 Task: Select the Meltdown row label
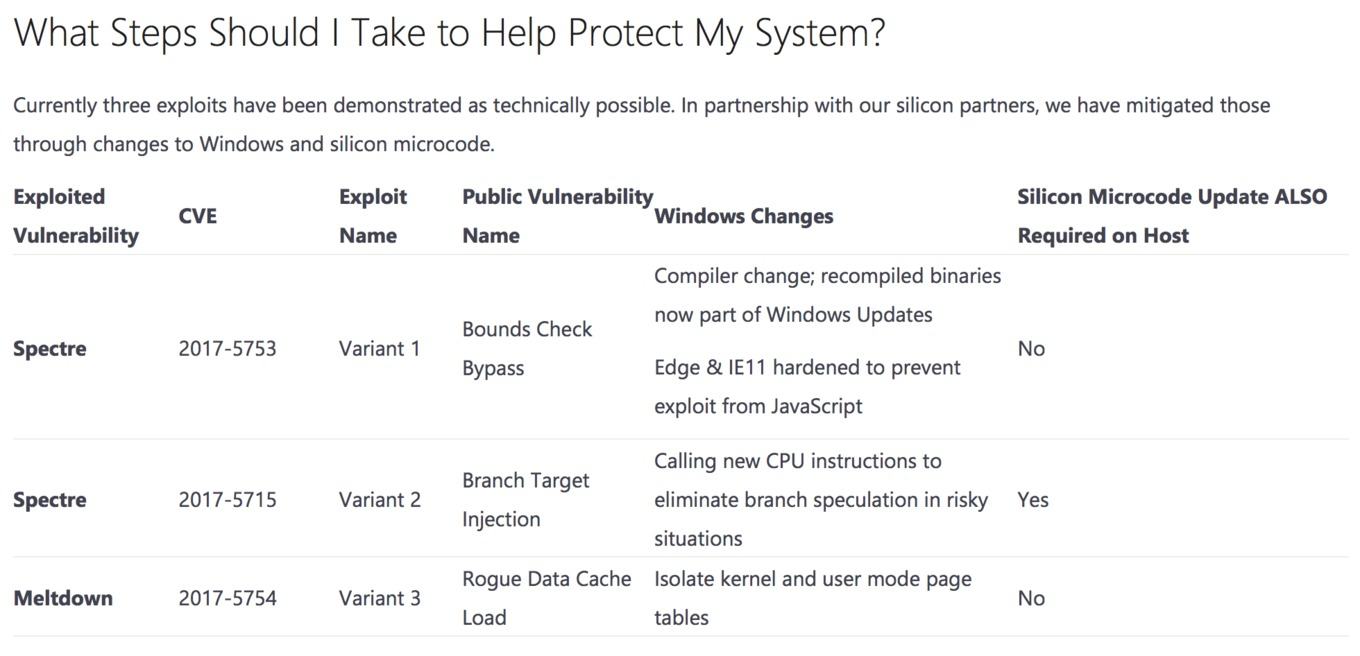point(63,598)
